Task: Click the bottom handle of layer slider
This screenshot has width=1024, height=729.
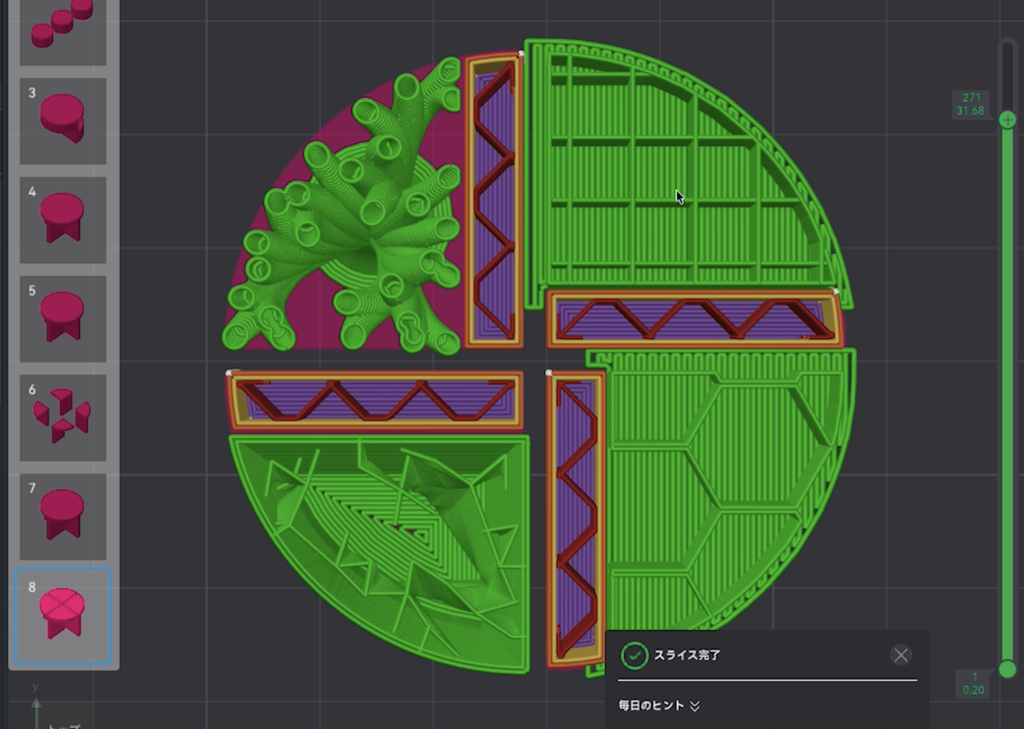Action: click(1008, 669)
